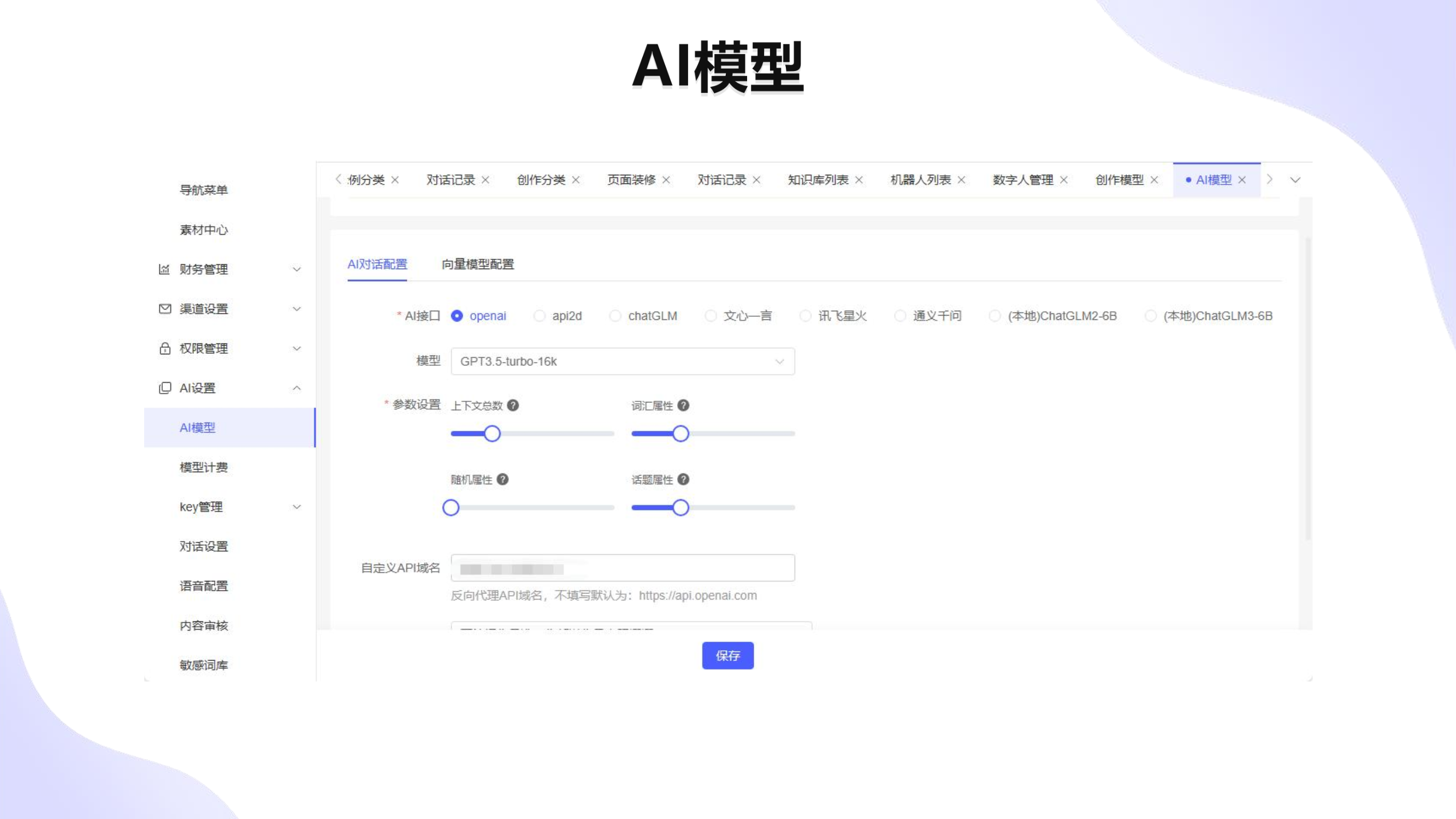Close the 创作模型 tab

(1154, 180)
